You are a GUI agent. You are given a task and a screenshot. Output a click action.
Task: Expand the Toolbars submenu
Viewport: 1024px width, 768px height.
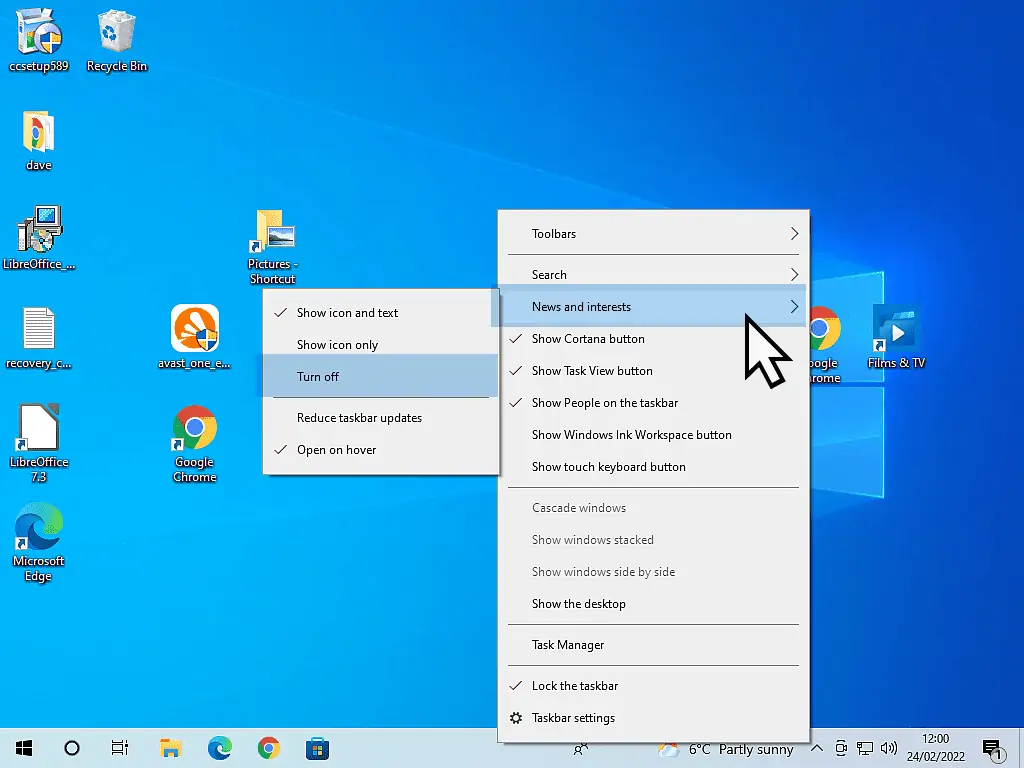pos(555,233)
